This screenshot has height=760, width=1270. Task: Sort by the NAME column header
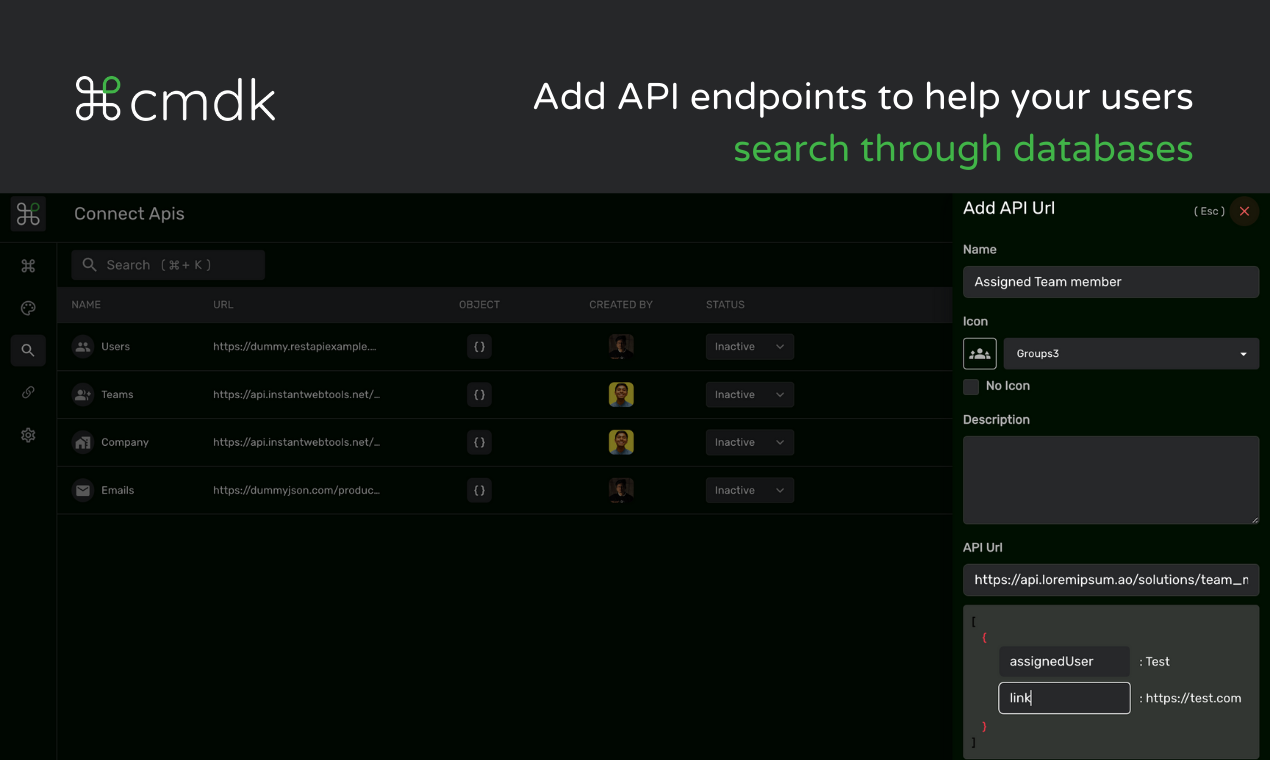point(86,305)
